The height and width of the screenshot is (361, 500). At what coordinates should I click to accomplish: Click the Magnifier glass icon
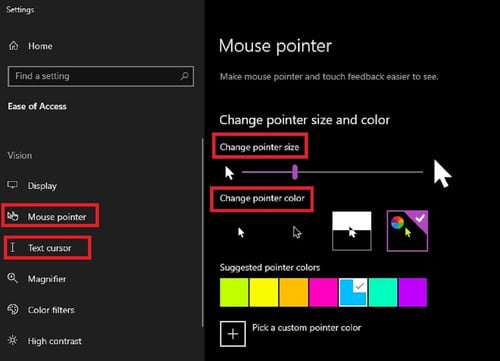pos(13,278)
